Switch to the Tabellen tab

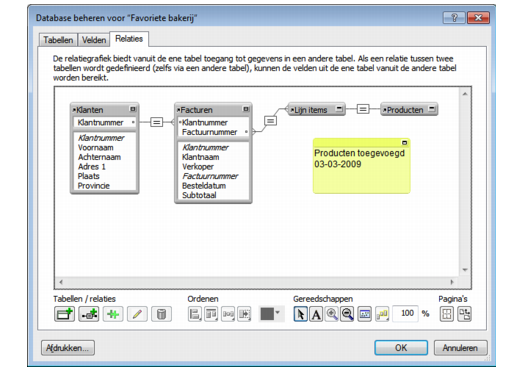pyautogui.click(x=58, y=40)
